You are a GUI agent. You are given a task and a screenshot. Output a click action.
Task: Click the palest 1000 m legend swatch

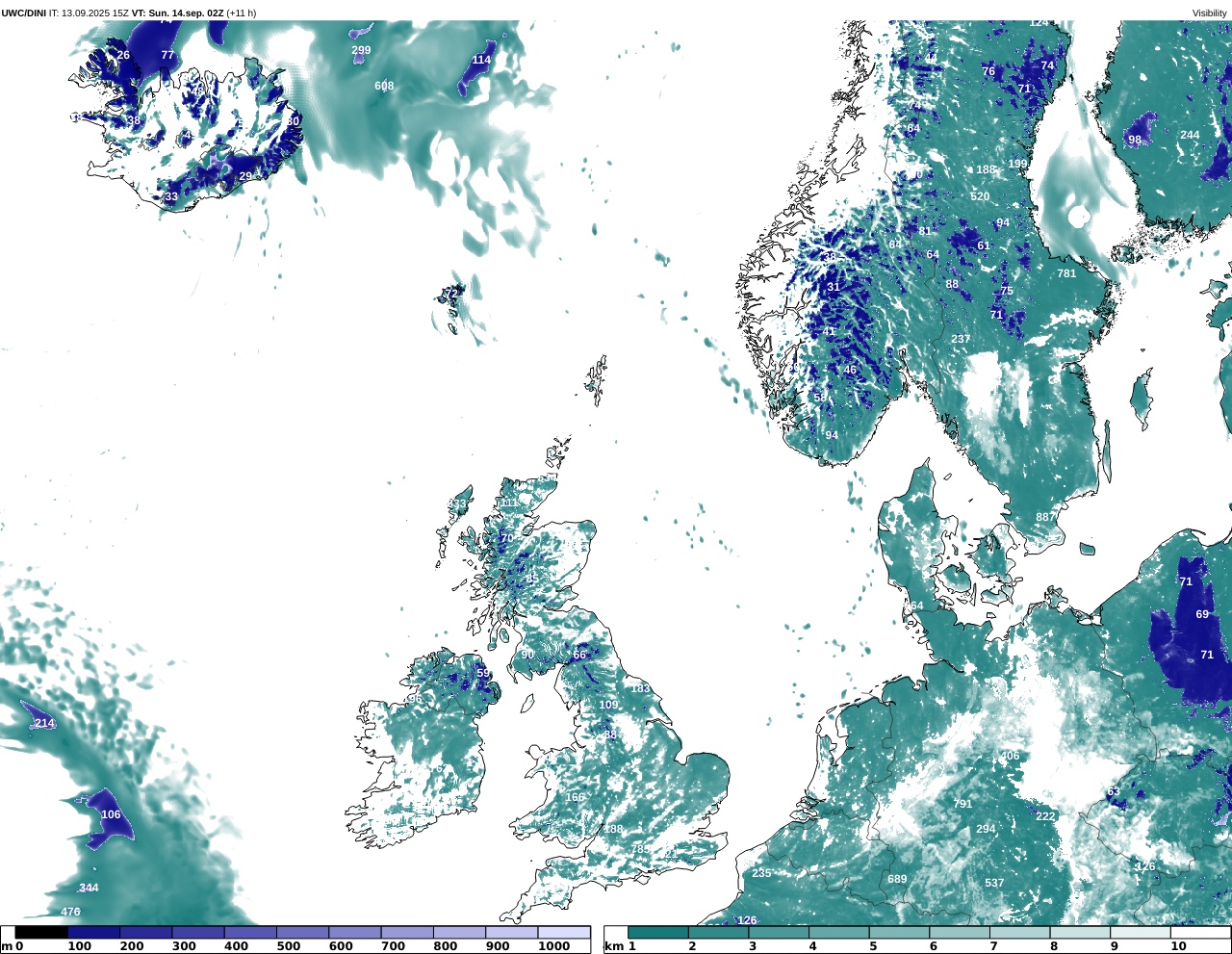563,932
